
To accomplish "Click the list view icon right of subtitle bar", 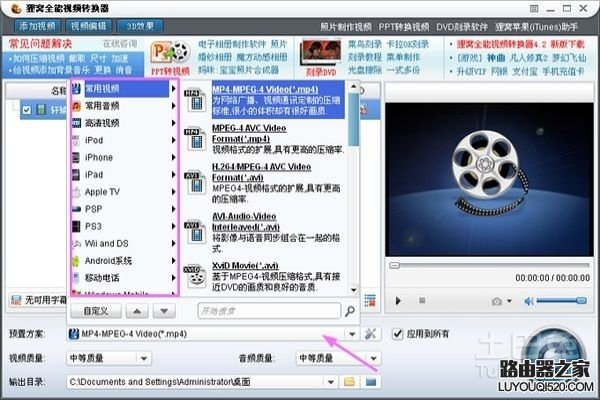I will point(370,300).
